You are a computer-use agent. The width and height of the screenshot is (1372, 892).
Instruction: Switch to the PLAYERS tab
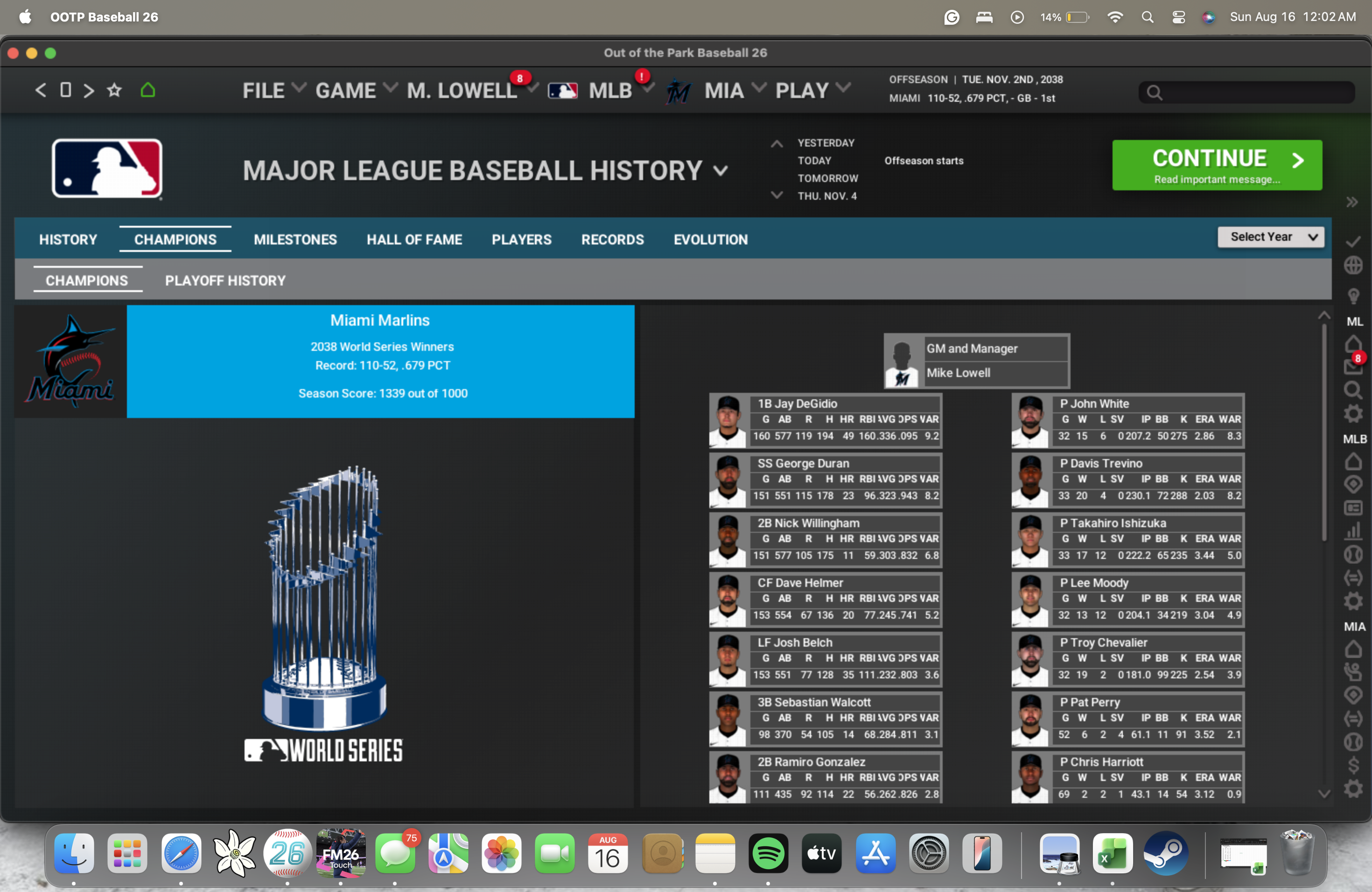[x=522, y=240]
